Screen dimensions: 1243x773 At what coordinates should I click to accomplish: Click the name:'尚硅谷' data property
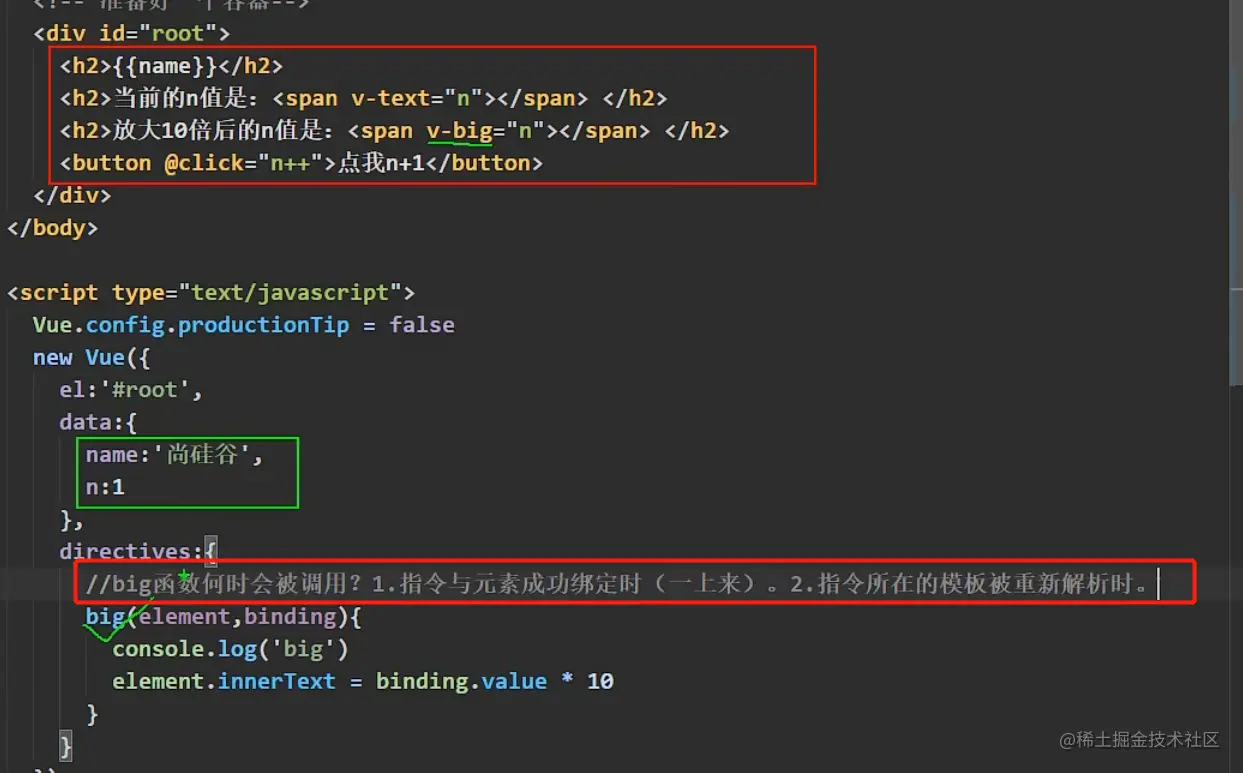173,455
